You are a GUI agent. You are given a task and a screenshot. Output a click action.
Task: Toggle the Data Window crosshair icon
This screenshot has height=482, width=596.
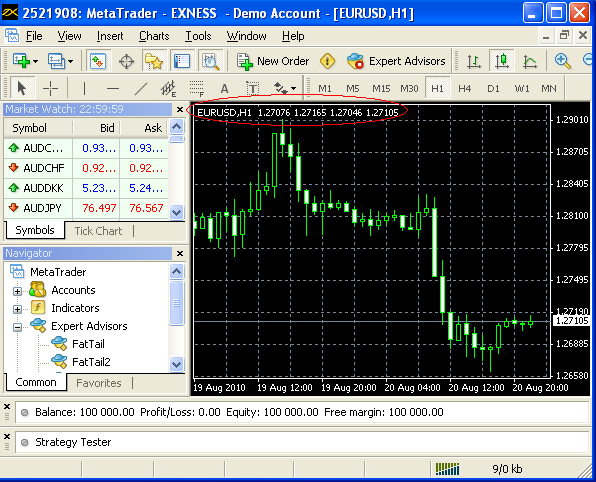[126, 61]
